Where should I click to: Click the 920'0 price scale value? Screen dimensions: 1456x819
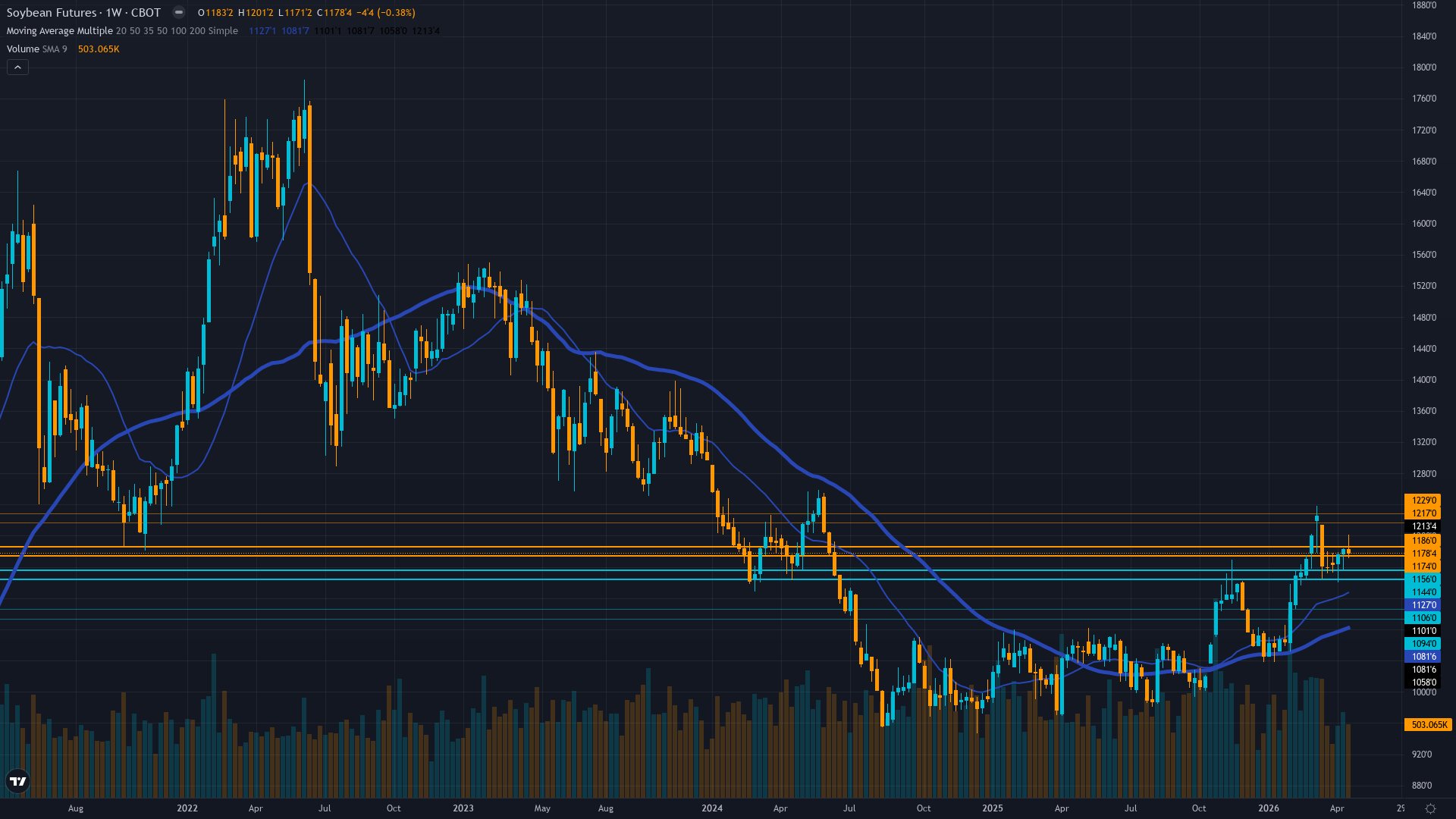click(x=1422, y=755)
